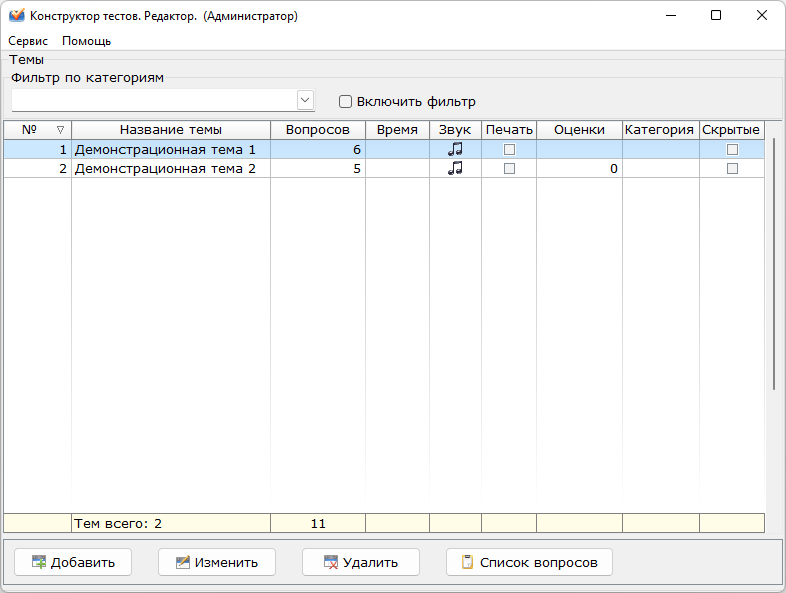Viewport: 786px width, 593px height.
Task: Click the application icon in the title bar
Action: (16, 16)
